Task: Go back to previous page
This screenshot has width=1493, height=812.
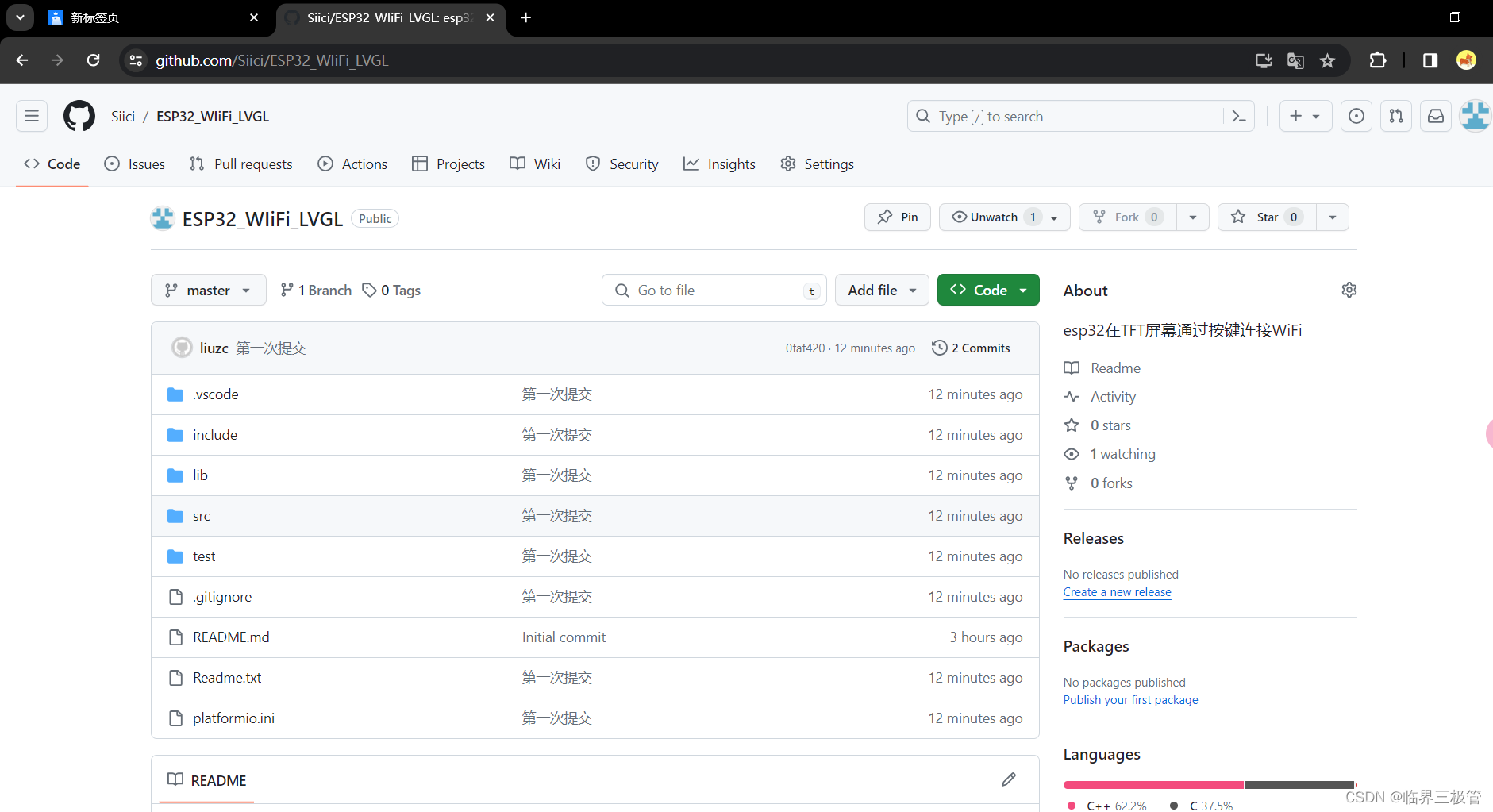Action: (22, 60)
